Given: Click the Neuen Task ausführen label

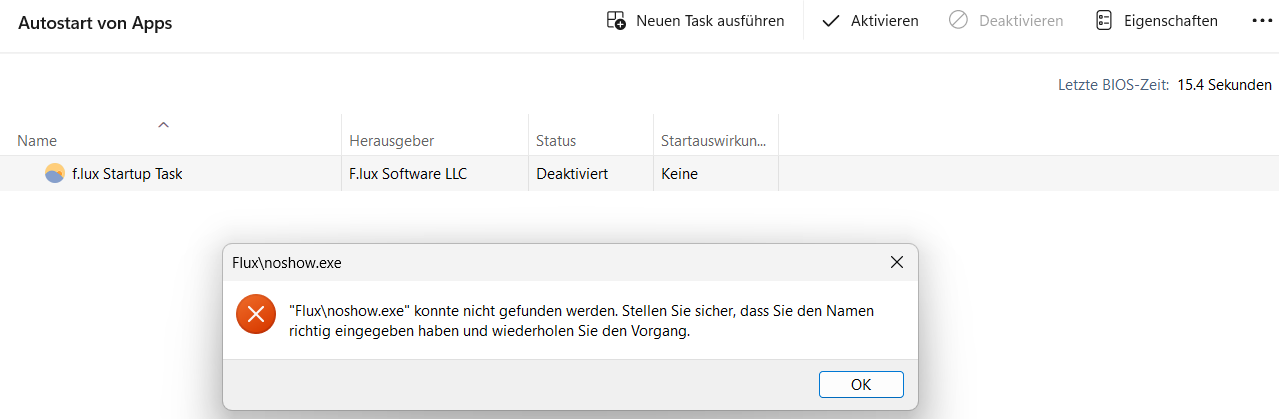Looking at the screenshot, I should (710, 20).
